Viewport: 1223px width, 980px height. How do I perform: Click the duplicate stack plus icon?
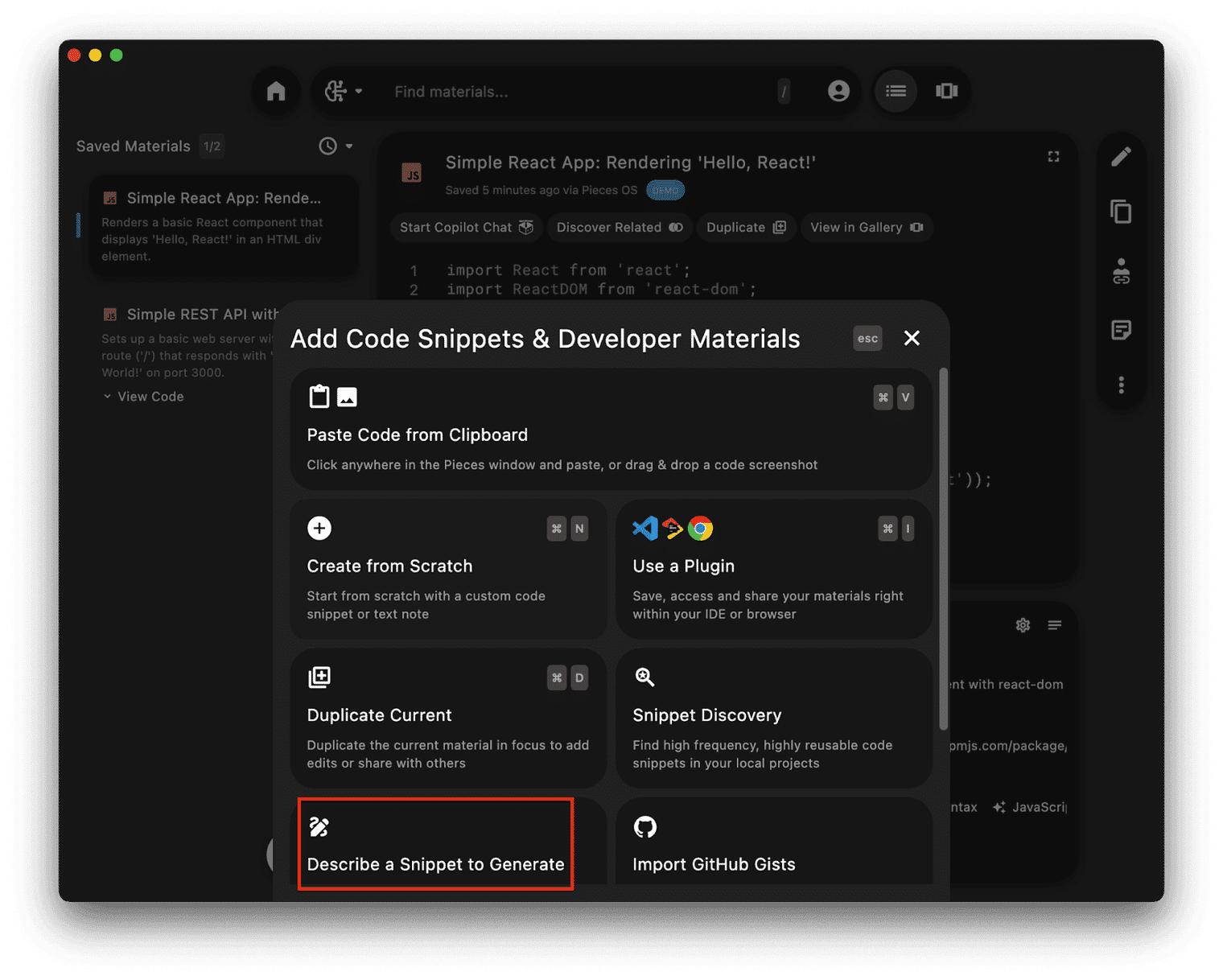[319, 677]
